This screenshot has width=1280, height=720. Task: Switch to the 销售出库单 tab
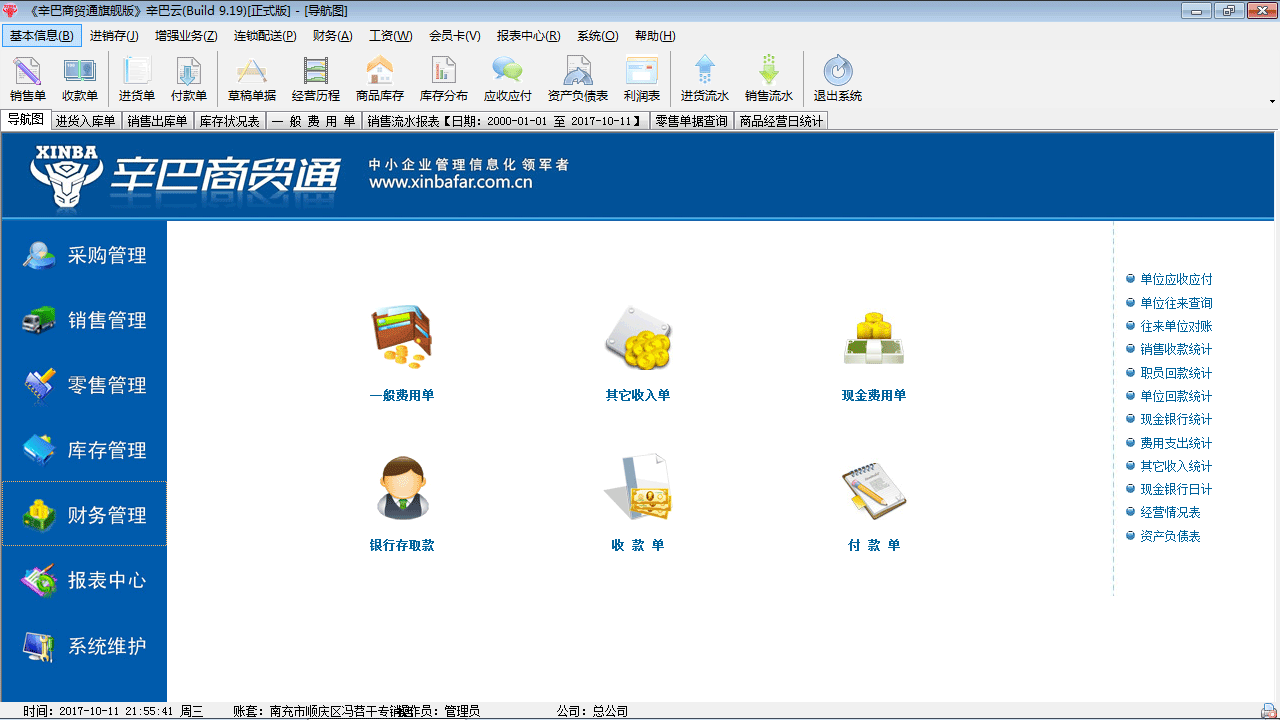click(157, 121)
